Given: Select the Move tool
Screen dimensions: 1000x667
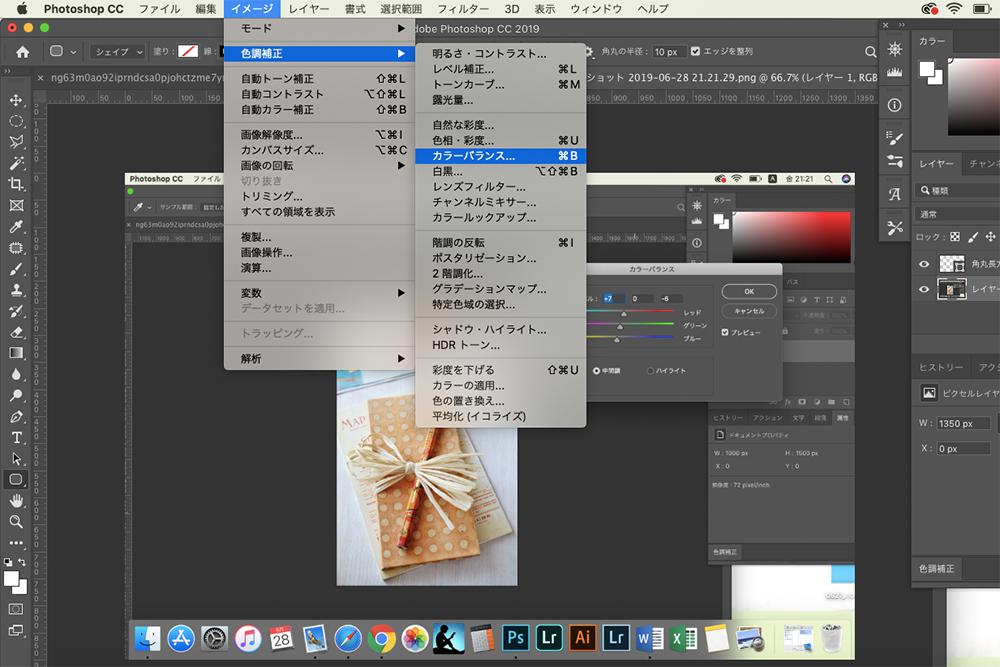Looking at the screenshot, I should click(16, 100).
